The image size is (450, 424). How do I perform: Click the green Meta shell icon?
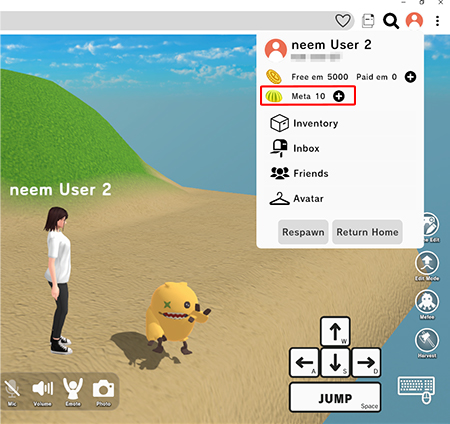[274, 96]
